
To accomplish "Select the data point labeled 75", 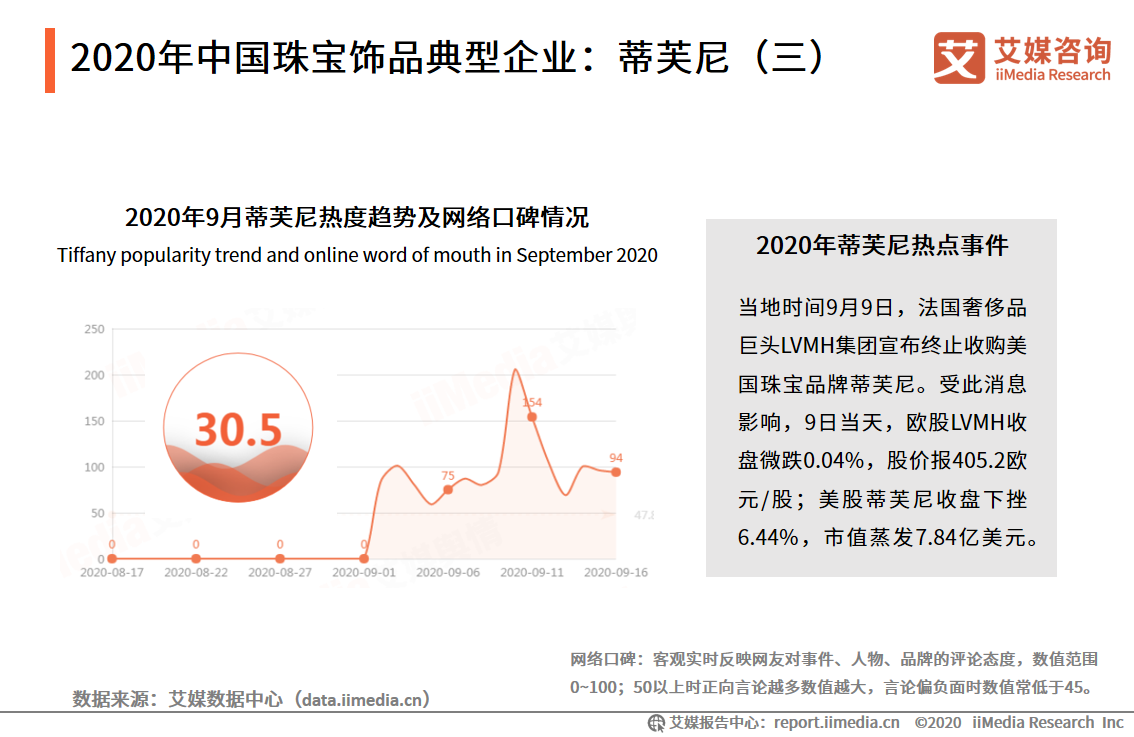I will (448, 490).
